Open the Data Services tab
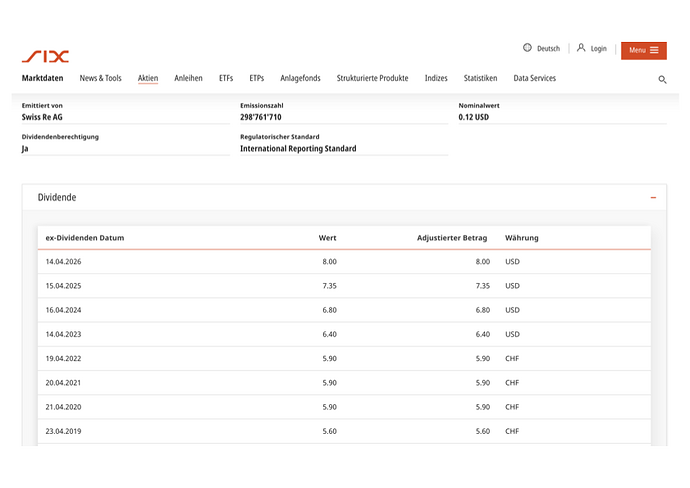This screenshot has height=488, width=690. tap(534, 78)
